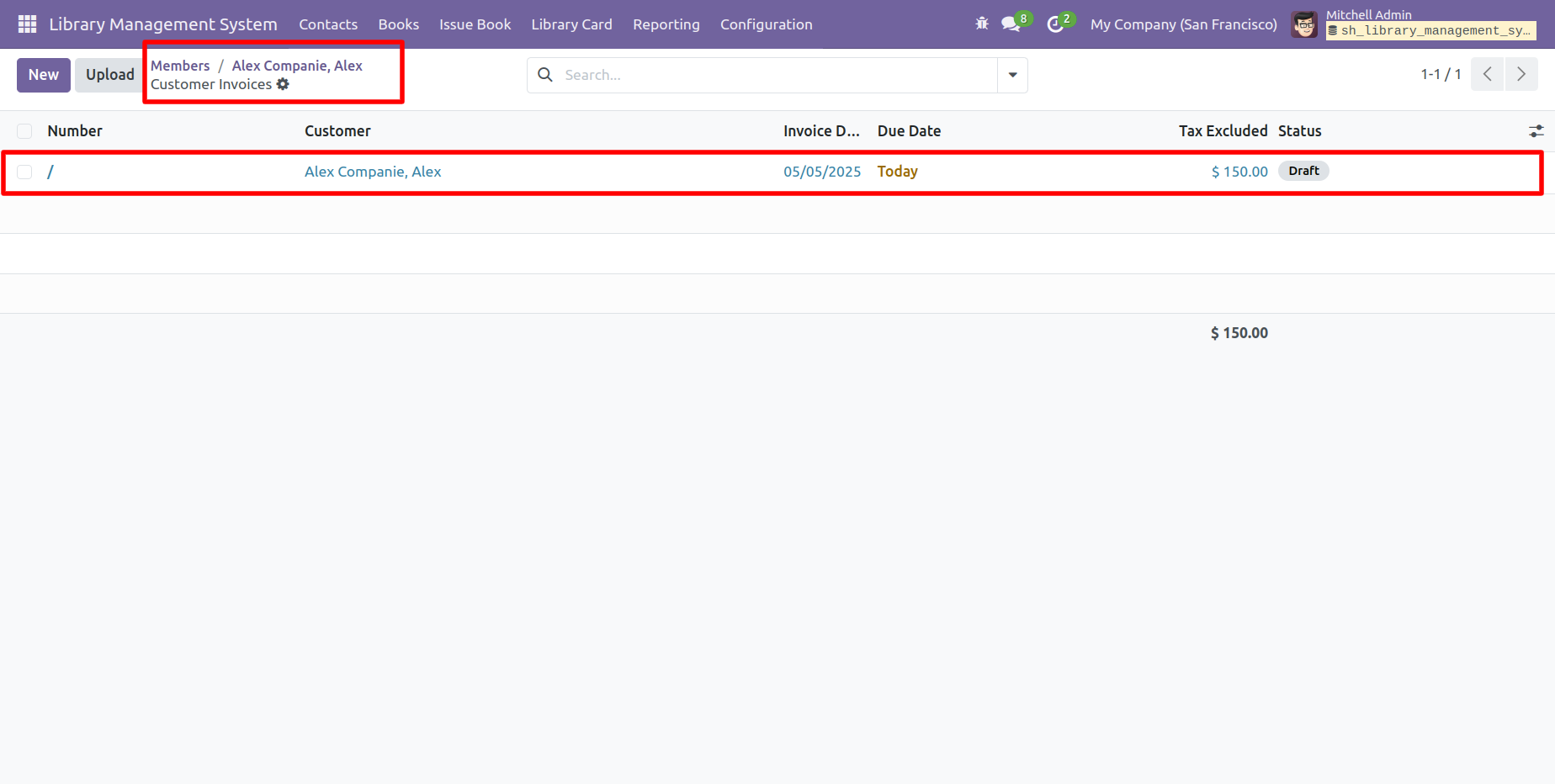Go back to Members breadcrumb

[x=180, y=66]
